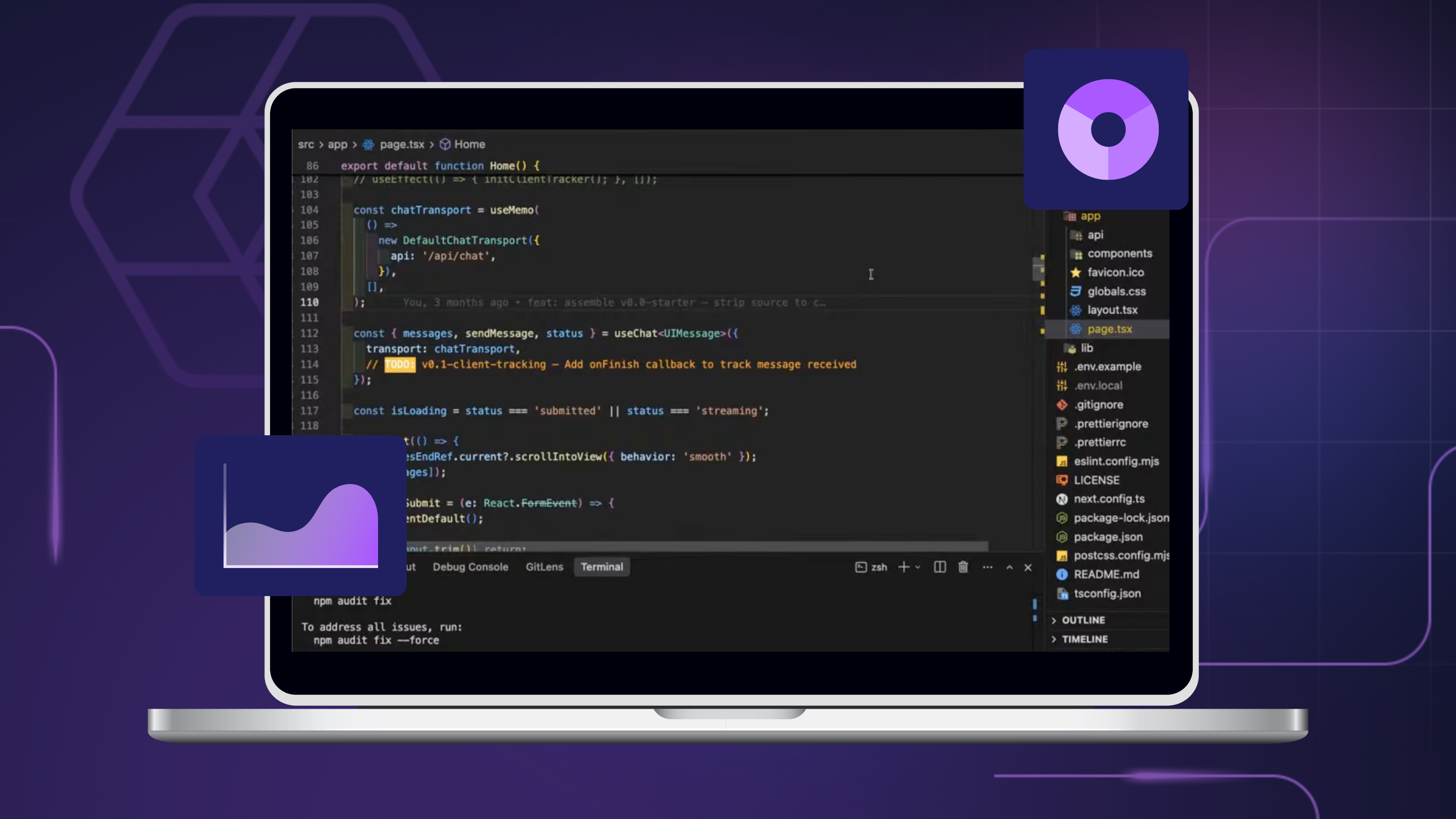Click the symbol icon before Home in breadcrumb
The height and width of the screenshot is (819, 1456).
pos(445,144)
